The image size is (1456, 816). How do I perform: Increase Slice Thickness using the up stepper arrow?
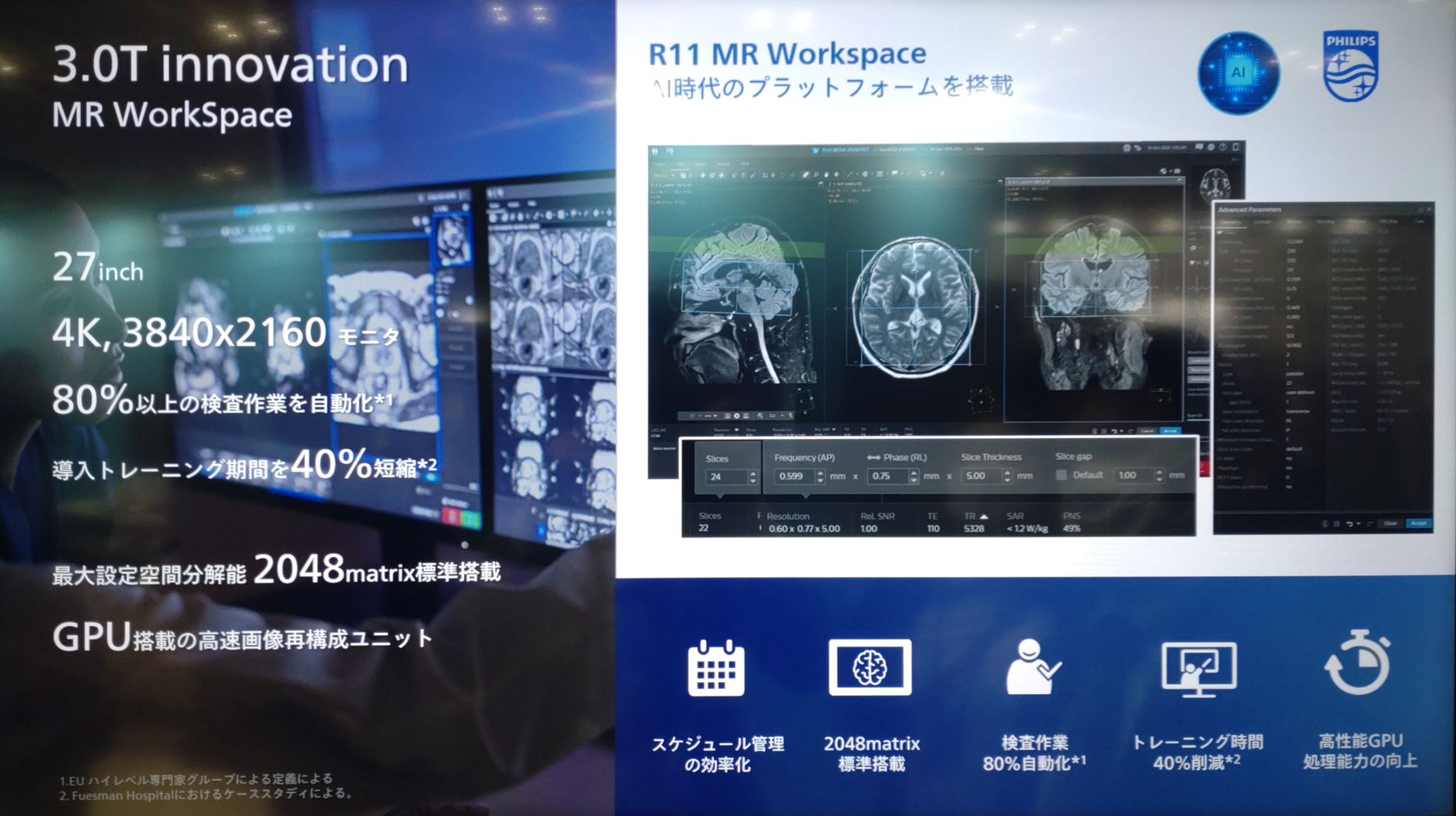[x=1007, y=471]
